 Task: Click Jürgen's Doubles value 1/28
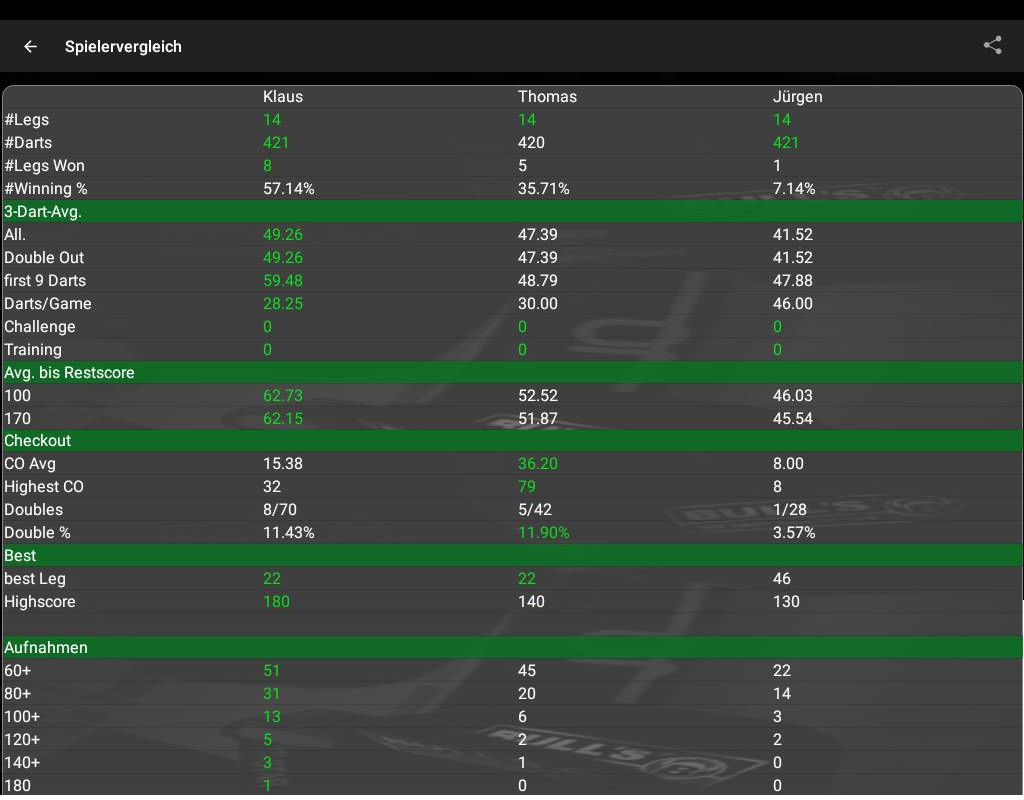[789, 509]
